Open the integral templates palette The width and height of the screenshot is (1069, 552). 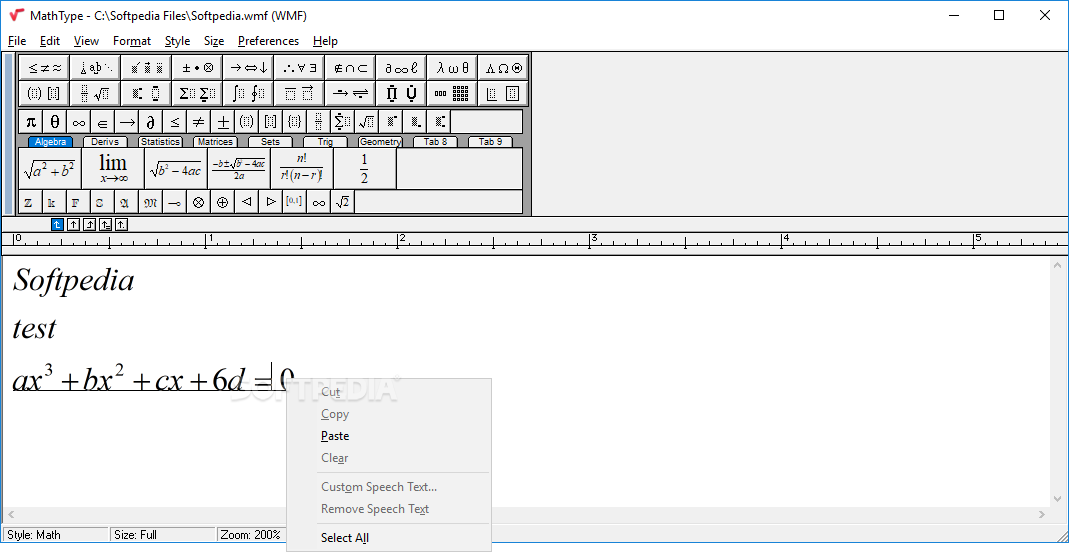click(x=248, y=93)
